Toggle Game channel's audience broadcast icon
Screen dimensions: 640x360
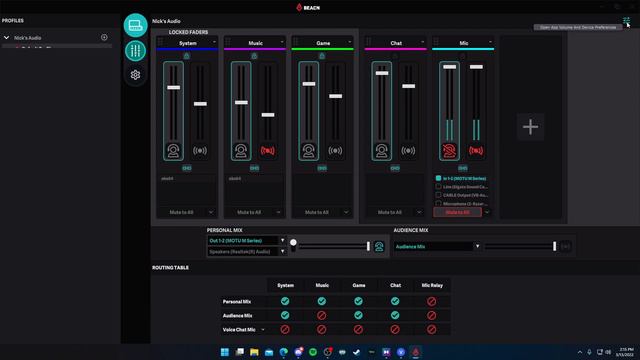pos(335,151)
